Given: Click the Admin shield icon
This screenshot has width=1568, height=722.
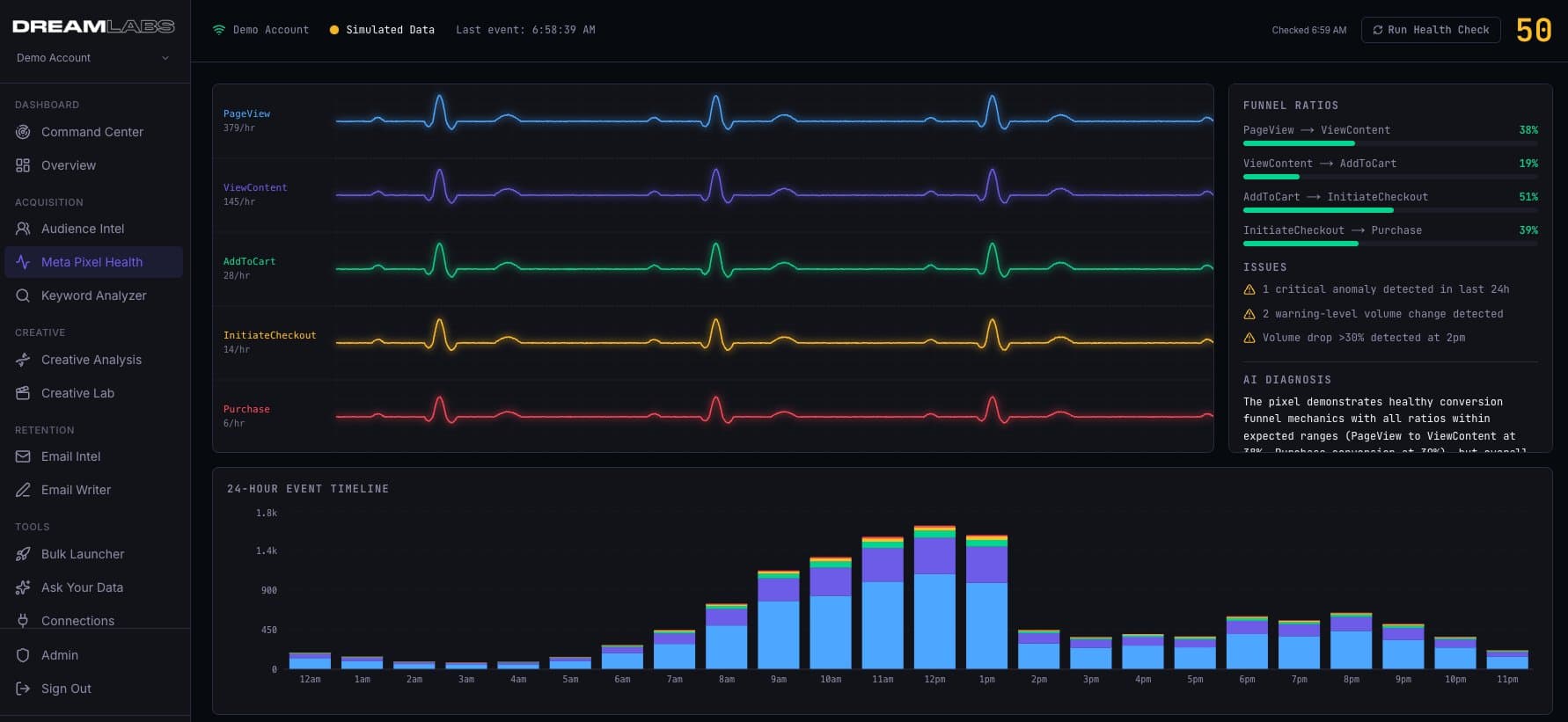Looking at the screenshot, I should [23, 655].
